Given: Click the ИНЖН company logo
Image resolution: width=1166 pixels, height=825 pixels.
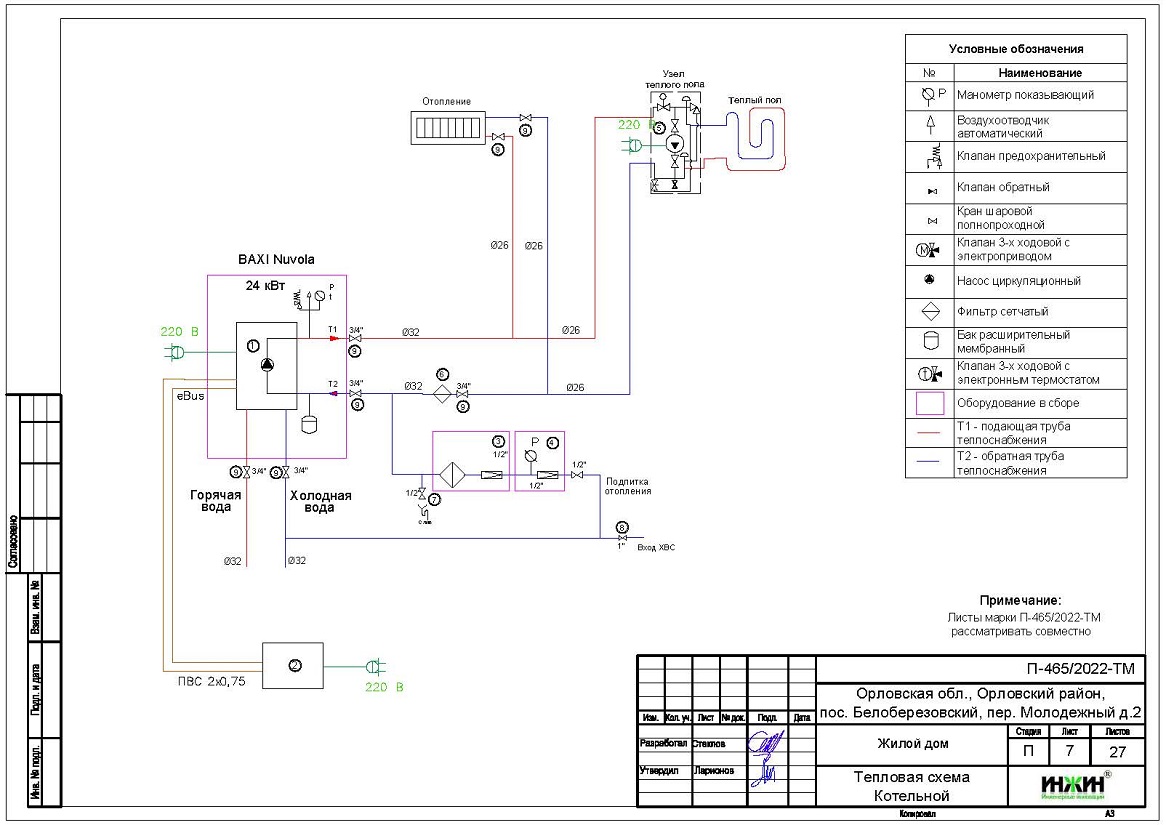Looking at the screenshot, I should (x=1072, y=787).
